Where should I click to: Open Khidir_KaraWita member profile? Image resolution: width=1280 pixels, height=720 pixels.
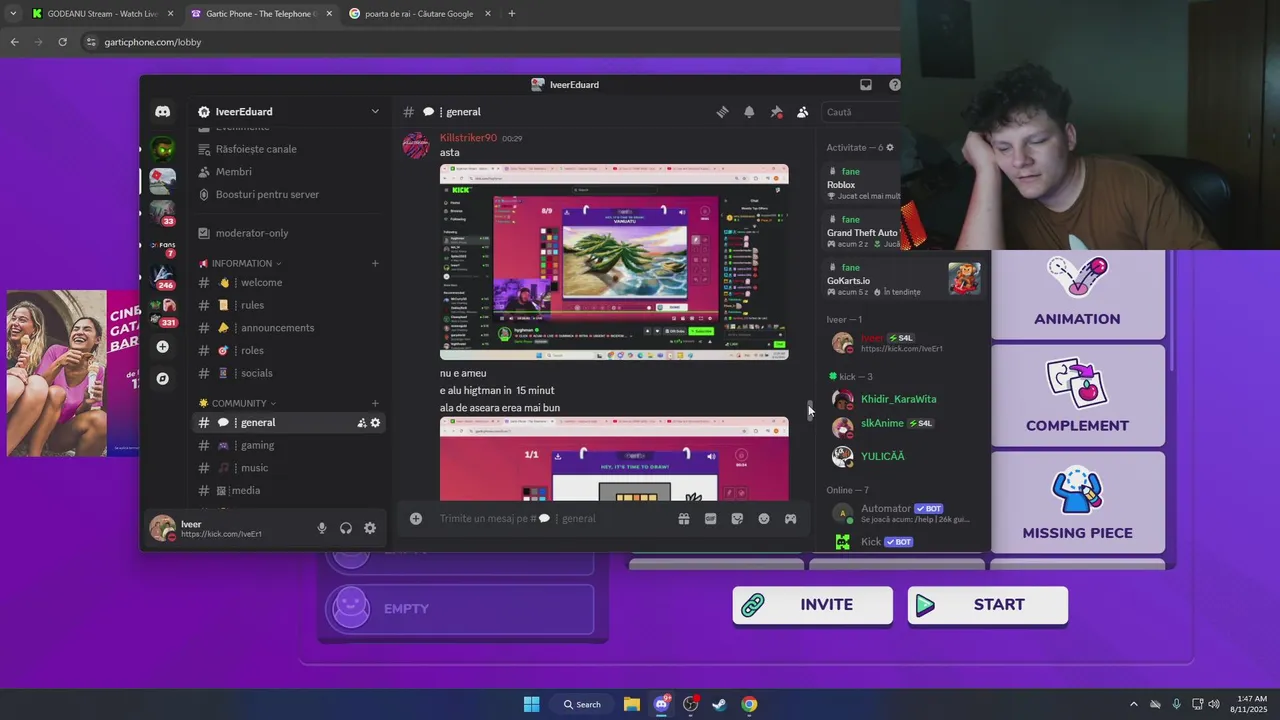coord(900,399)
